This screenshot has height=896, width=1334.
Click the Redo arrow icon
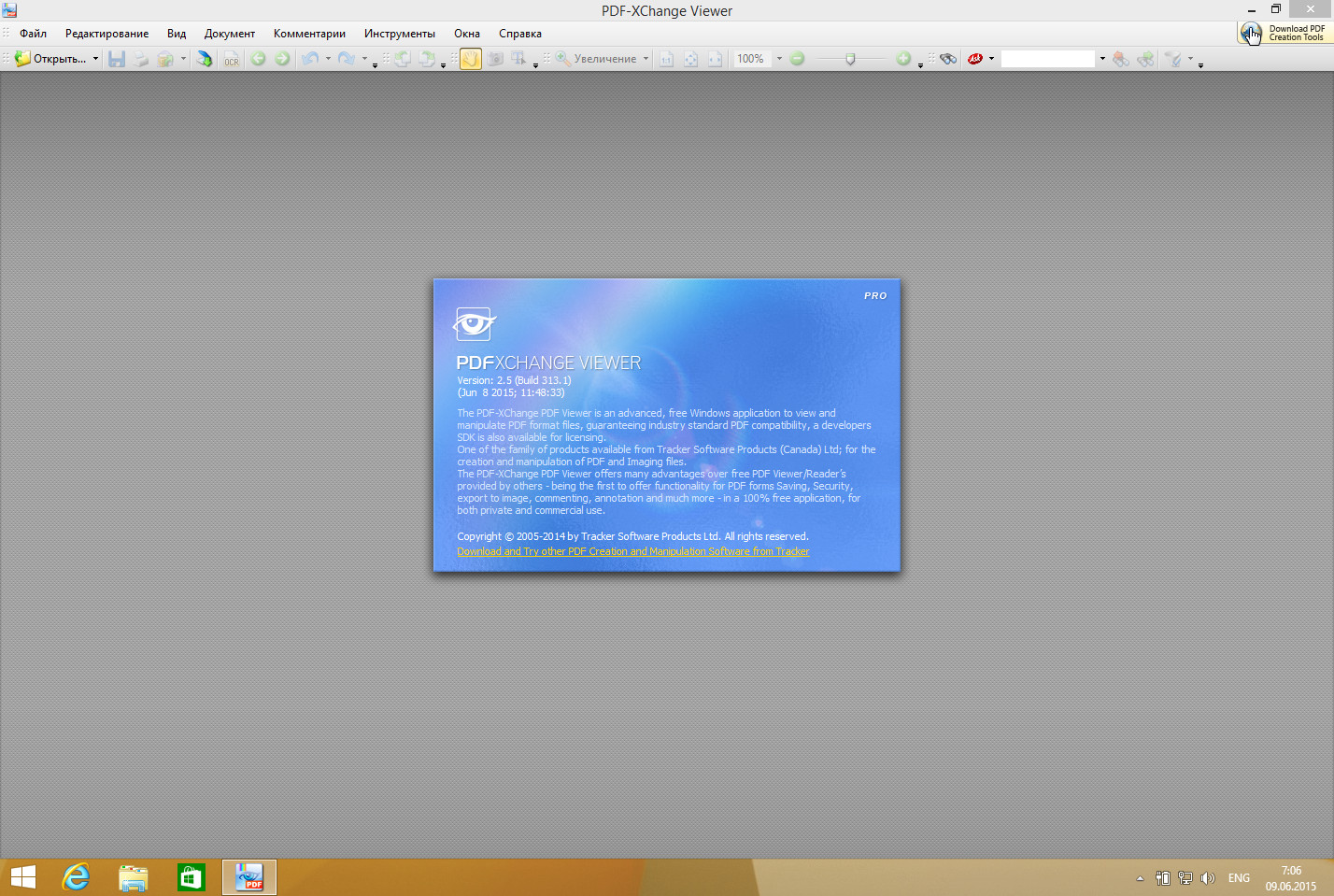click(347, 59)
